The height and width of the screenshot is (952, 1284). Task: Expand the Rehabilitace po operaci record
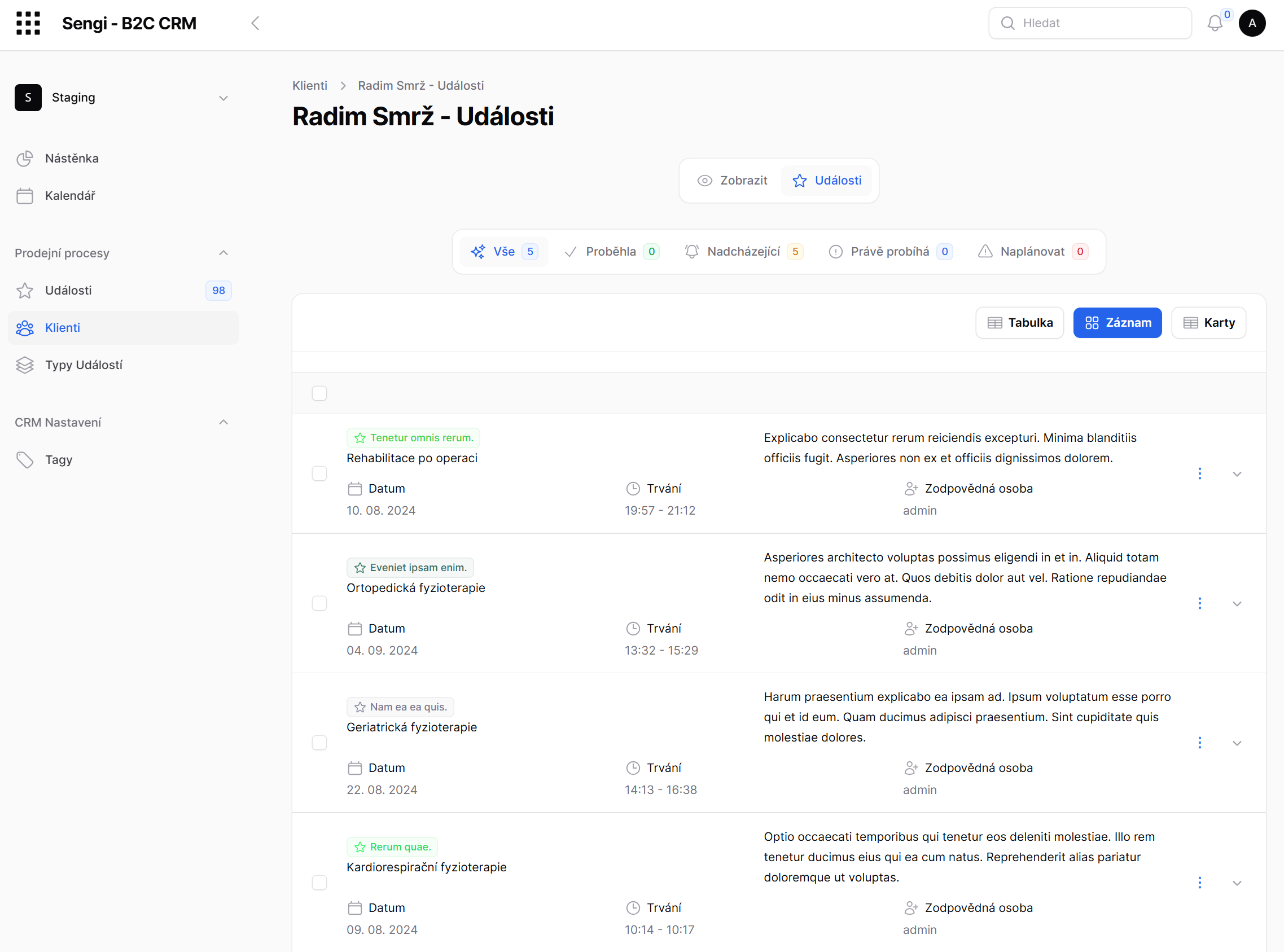(x=1237, y=474)
